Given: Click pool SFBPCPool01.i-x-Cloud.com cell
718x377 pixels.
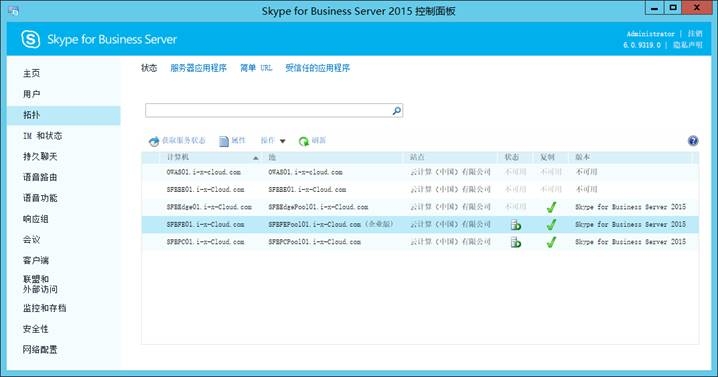Looking at the screenshot, I should (315, 242).
